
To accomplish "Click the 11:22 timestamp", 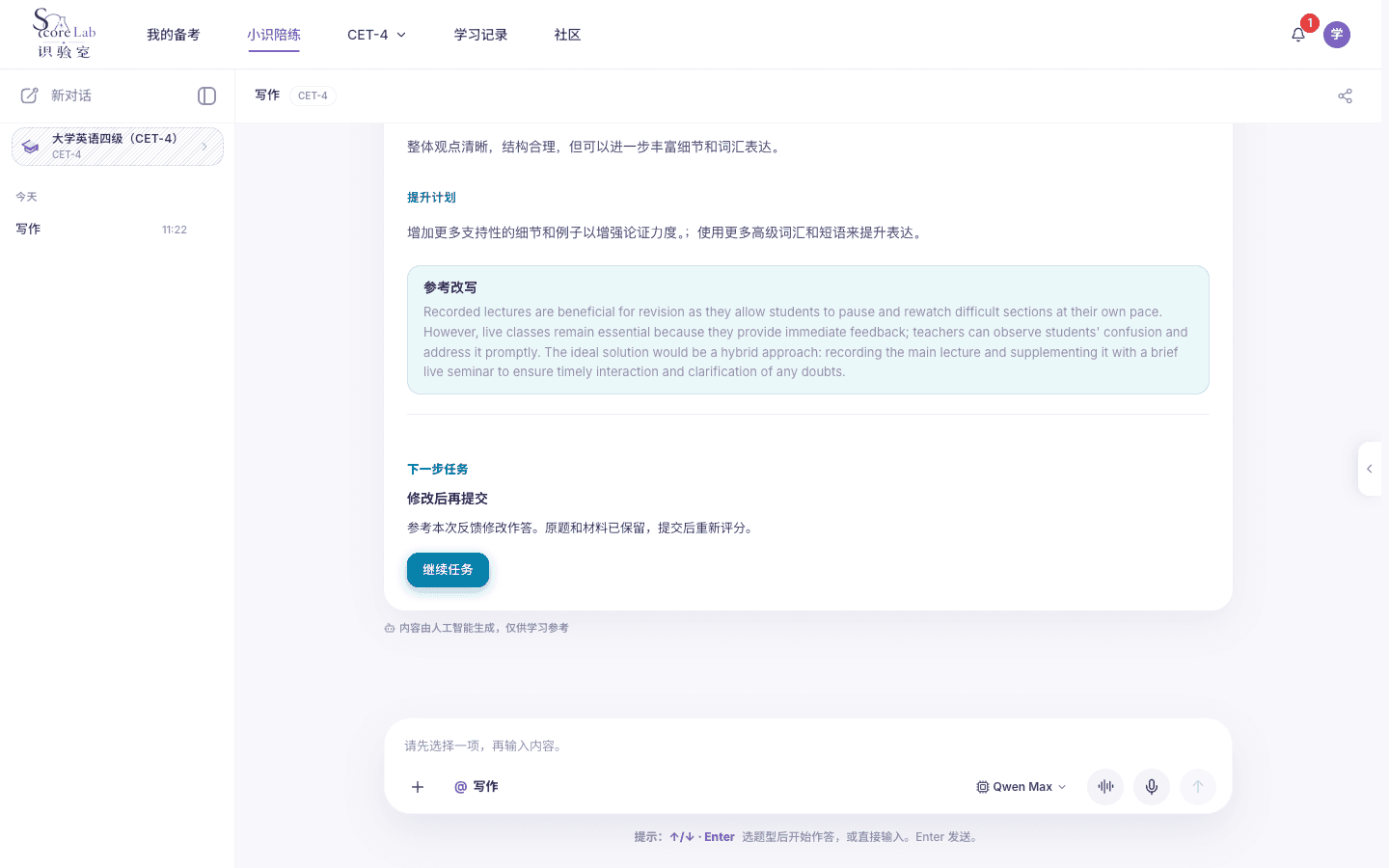I will point(175,230).
